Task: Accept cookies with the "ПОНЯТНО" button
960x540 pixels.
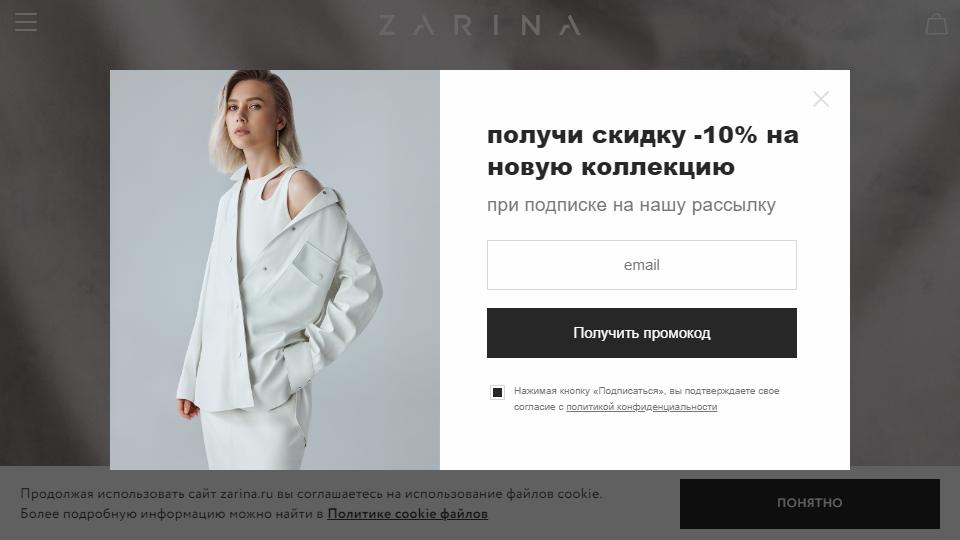Action: (x=809, y=503)
